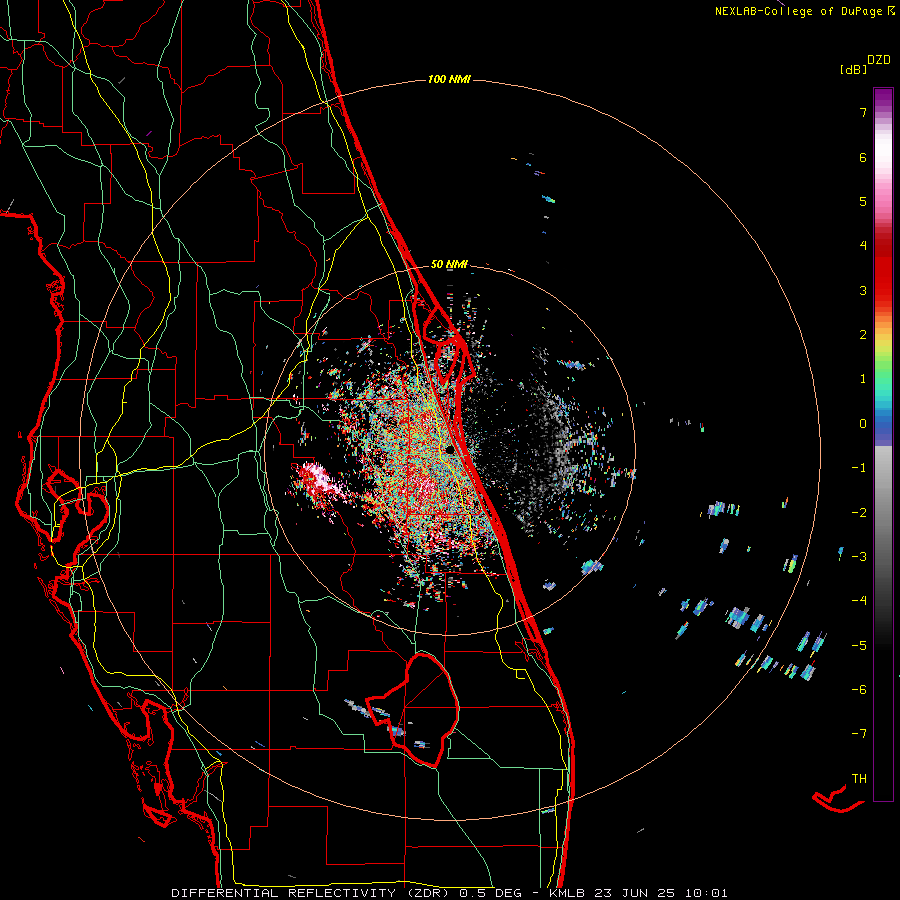Click the 50 NMI range ring label
Viewport: 900px width, 900px height.
[449, 264]
